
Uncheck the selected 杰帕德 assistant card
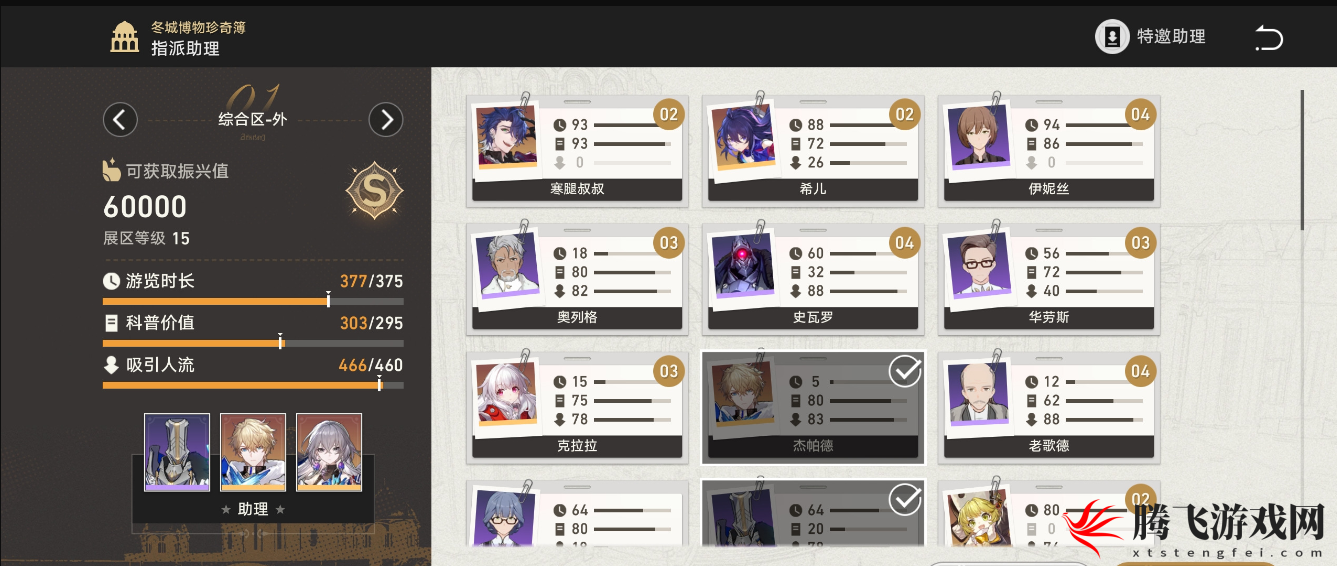[x=813, y=407]
